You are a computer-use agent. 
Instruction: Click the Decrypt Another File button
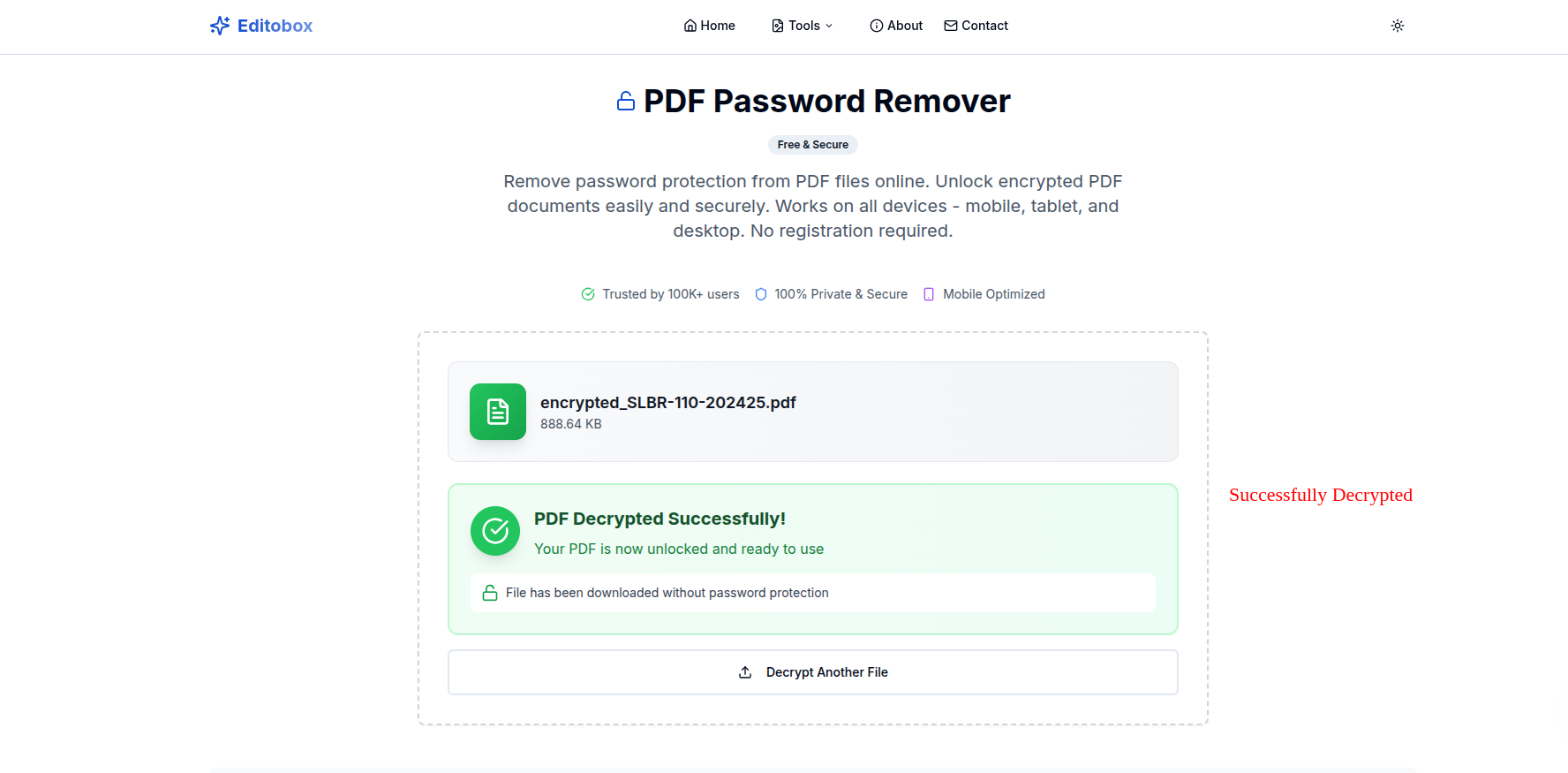click(x=812, y=672)
